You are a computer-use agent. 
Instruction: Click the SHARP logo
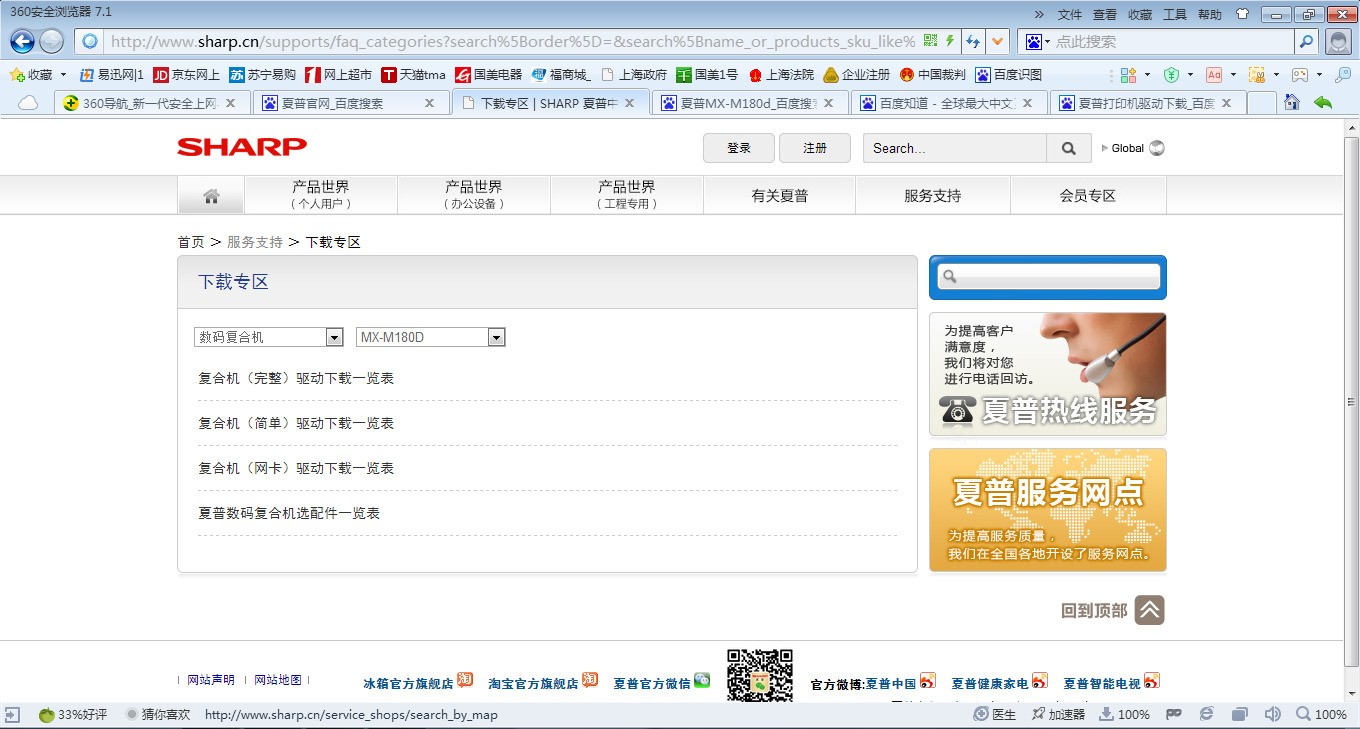(242, 147)
